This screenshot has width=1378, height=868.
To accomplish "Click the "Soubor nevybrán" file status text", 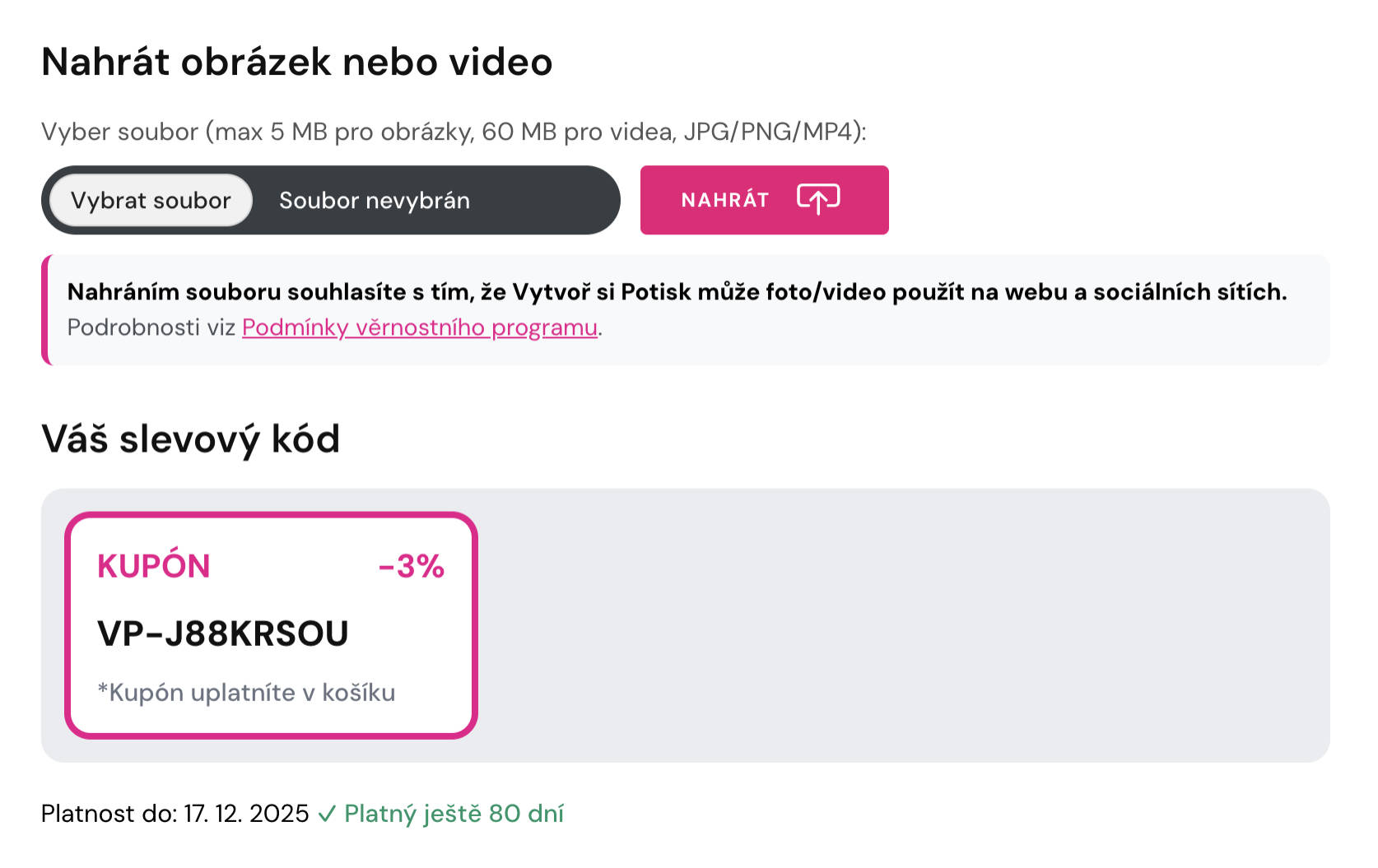I will pos(375,201).
